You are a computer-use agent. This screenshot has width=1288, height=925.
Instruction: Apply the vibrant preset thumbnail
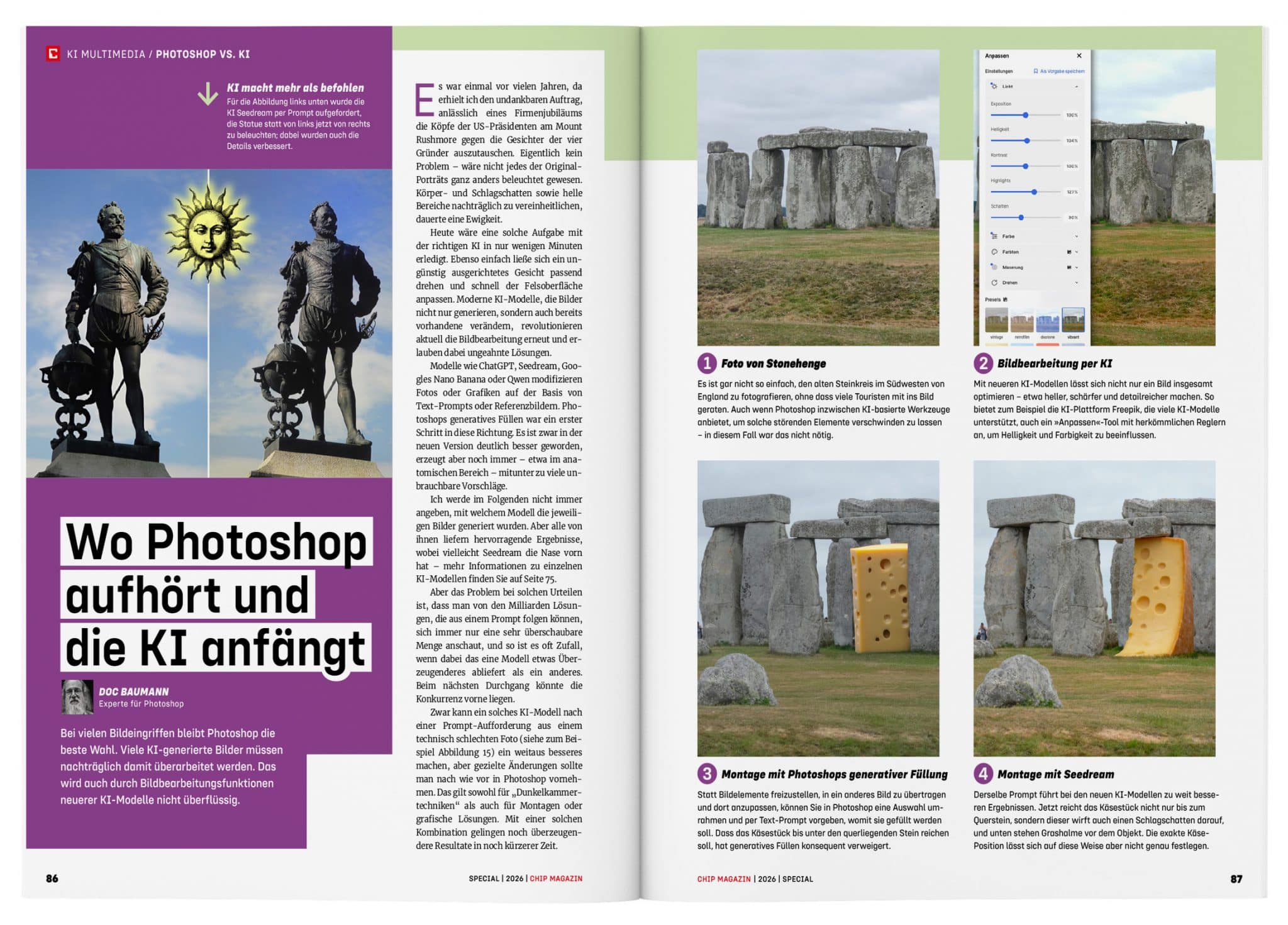tap(1074, 320)
